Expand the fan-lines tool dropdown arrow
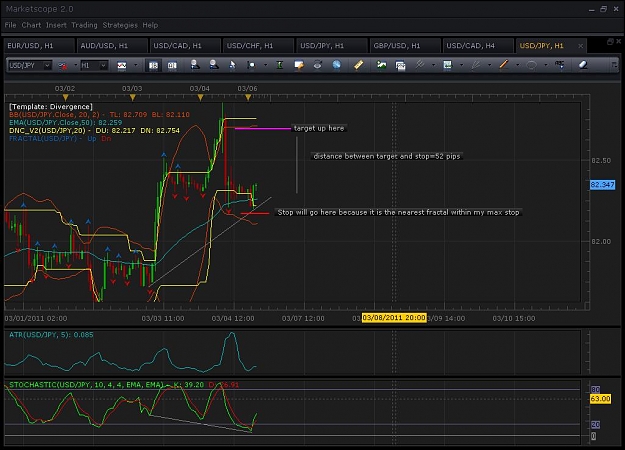625x450 pixels. tap(489, 65)
